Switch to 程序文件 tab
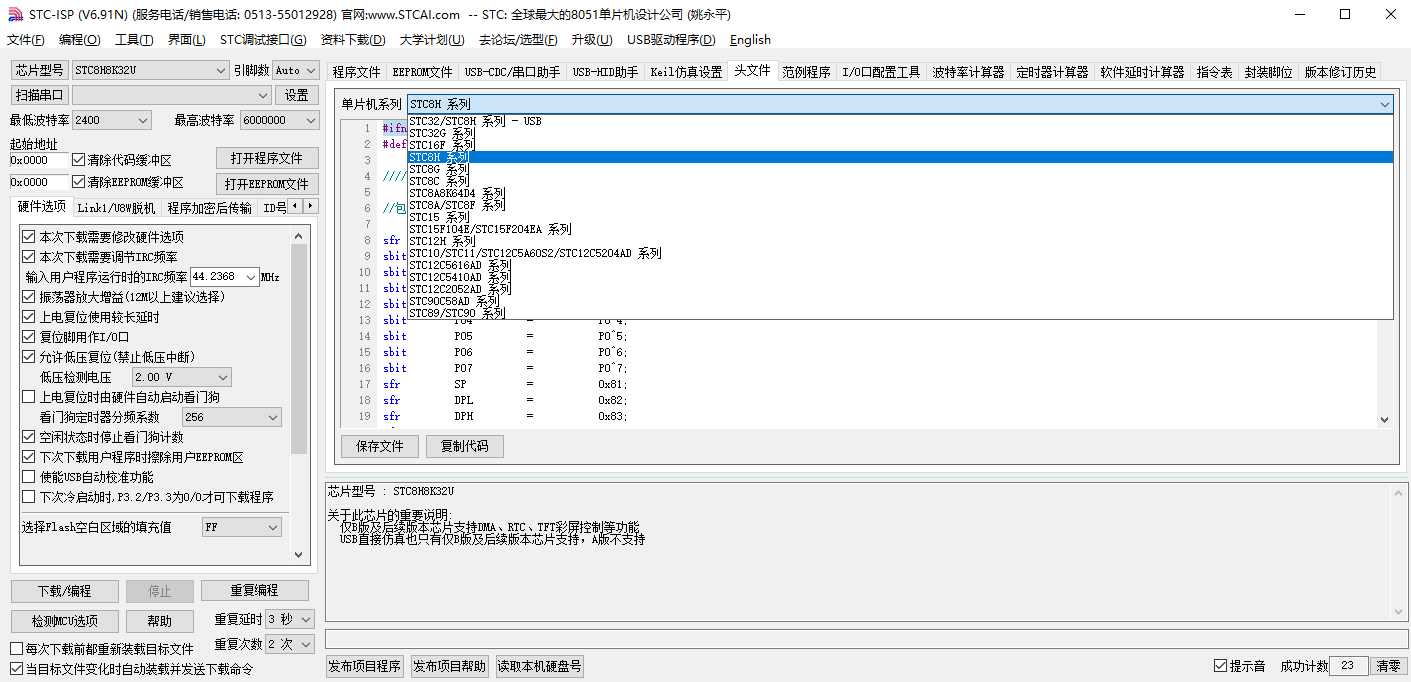 click(x=357, y=72)
